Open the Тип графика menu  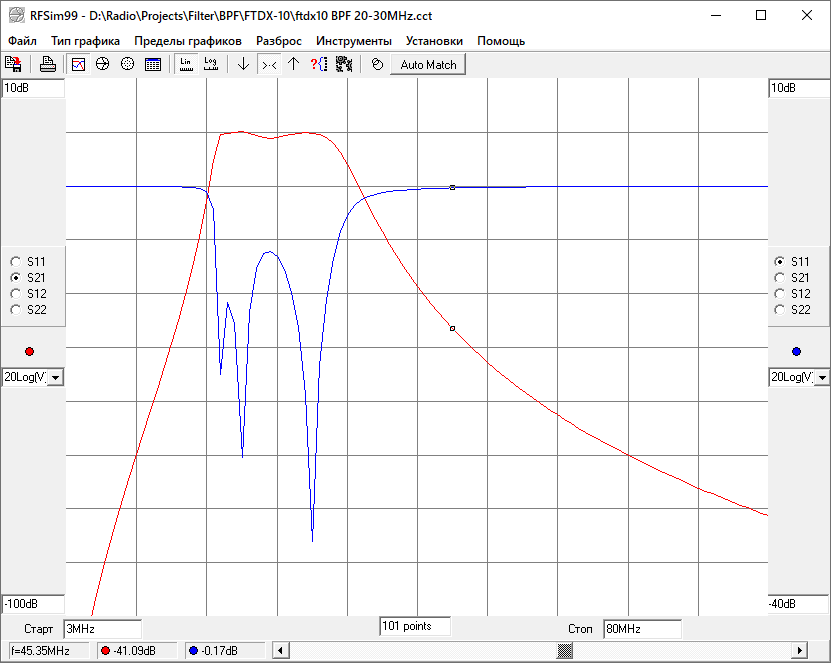[x=85, y=41]
